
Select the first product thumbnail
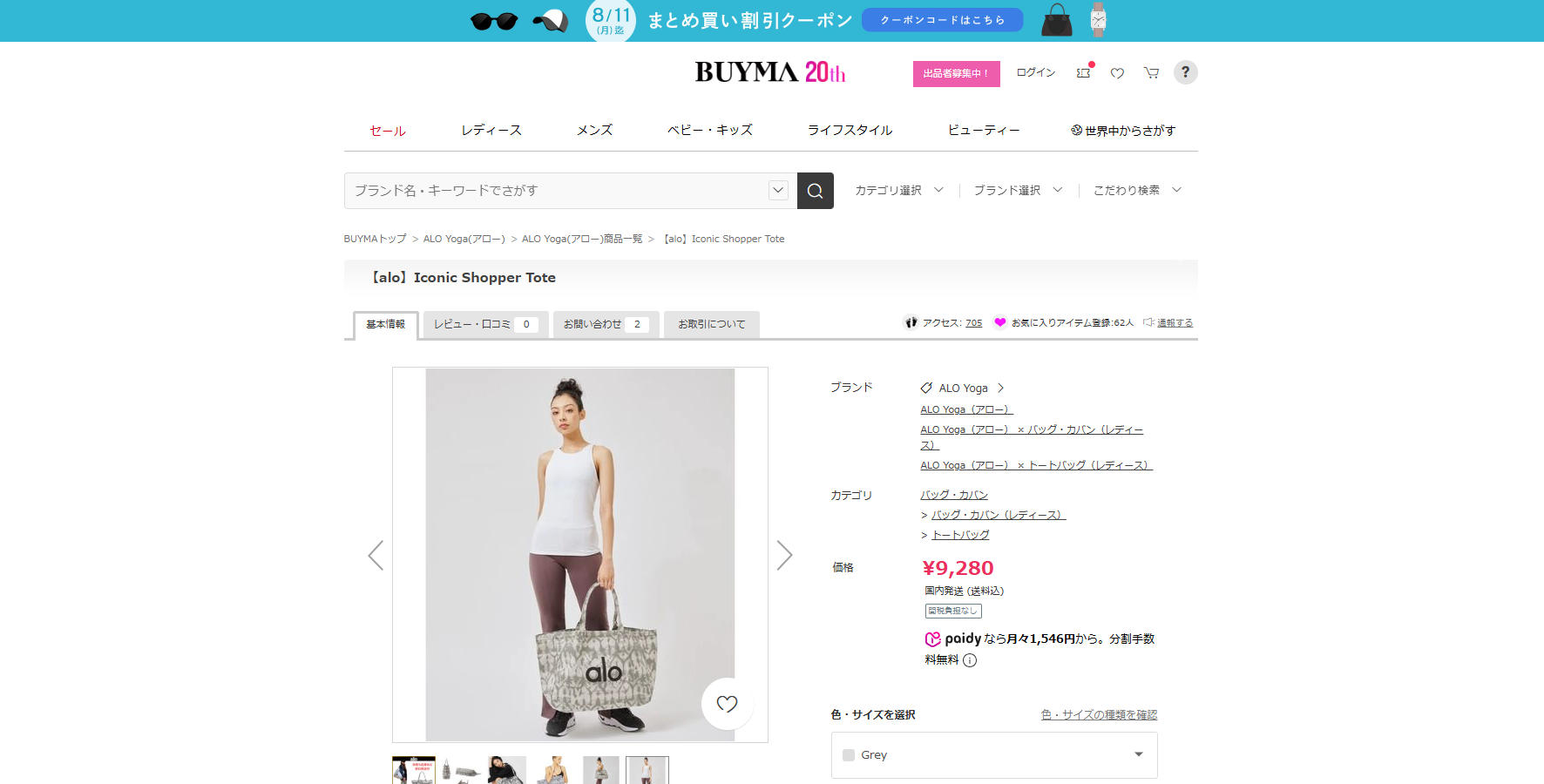414,770
